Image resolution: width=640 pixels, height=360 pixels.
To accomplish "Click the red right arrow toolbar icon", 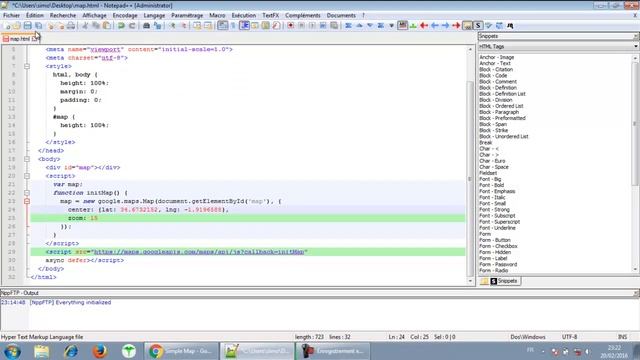I will tap(456, 26).
